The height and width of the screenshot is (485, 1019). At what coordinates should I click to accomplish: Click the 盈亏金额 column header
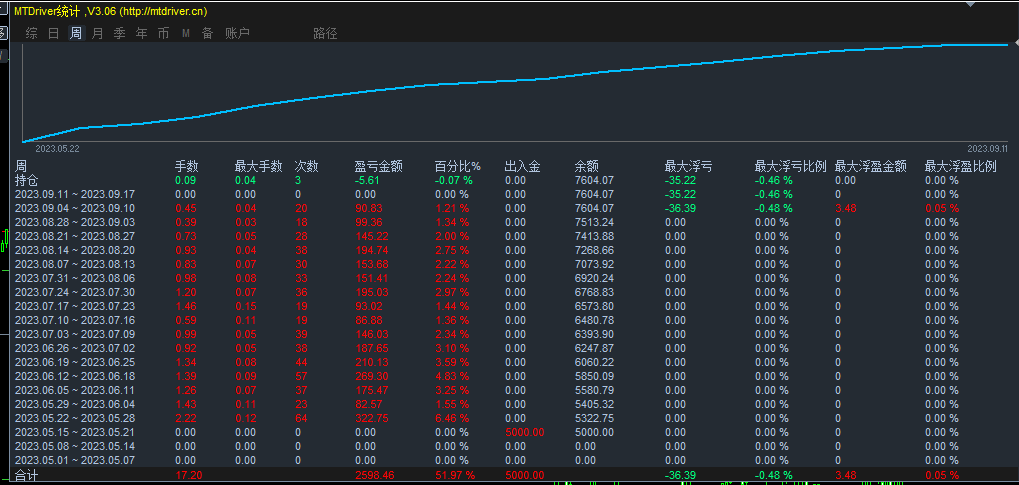(379, 166)
